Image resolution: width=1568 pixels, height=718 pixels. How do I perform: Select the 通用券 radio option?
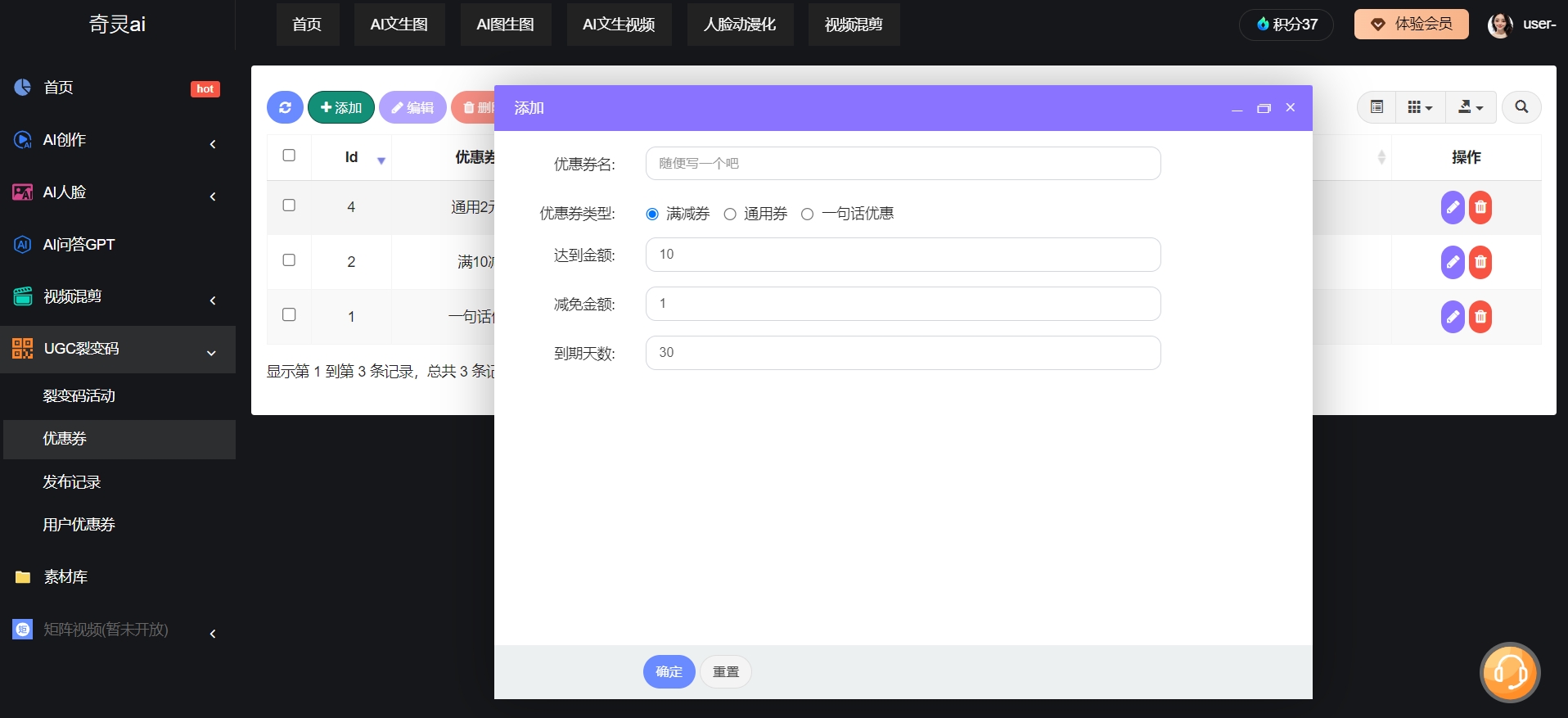(x=730, y=214)
